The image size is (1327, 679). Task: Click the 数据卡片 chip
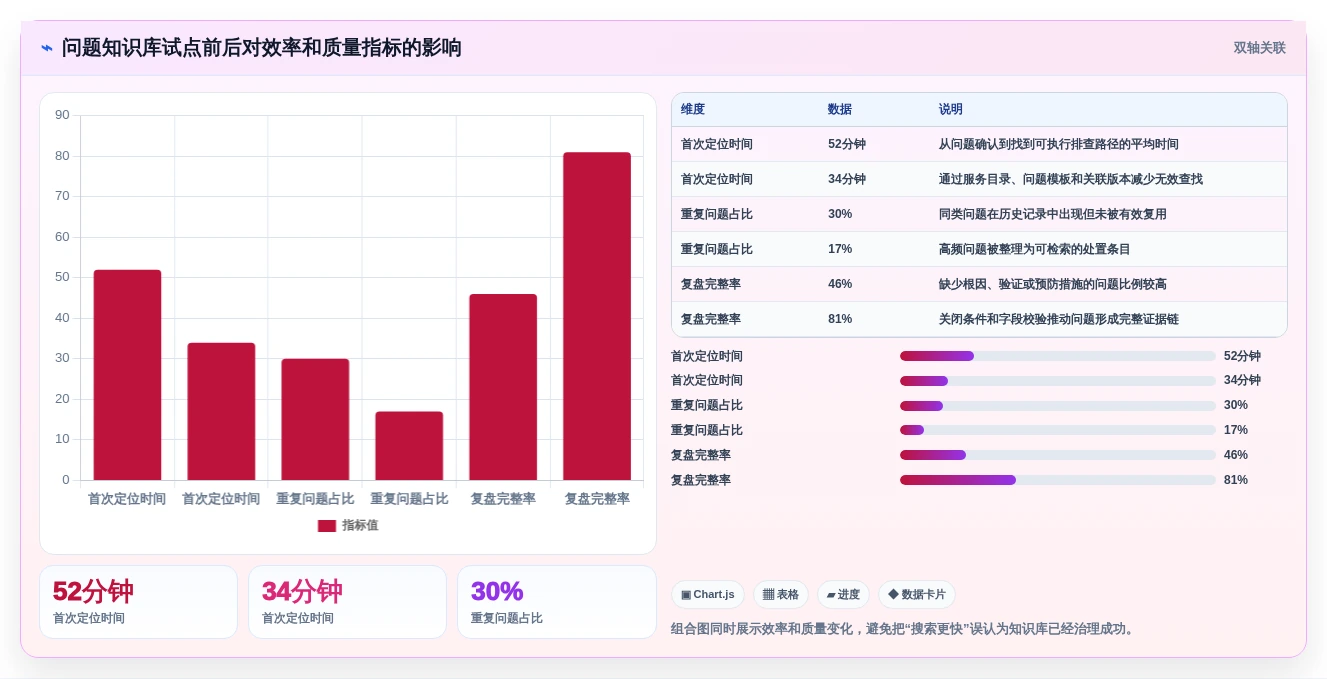[917, 595]
